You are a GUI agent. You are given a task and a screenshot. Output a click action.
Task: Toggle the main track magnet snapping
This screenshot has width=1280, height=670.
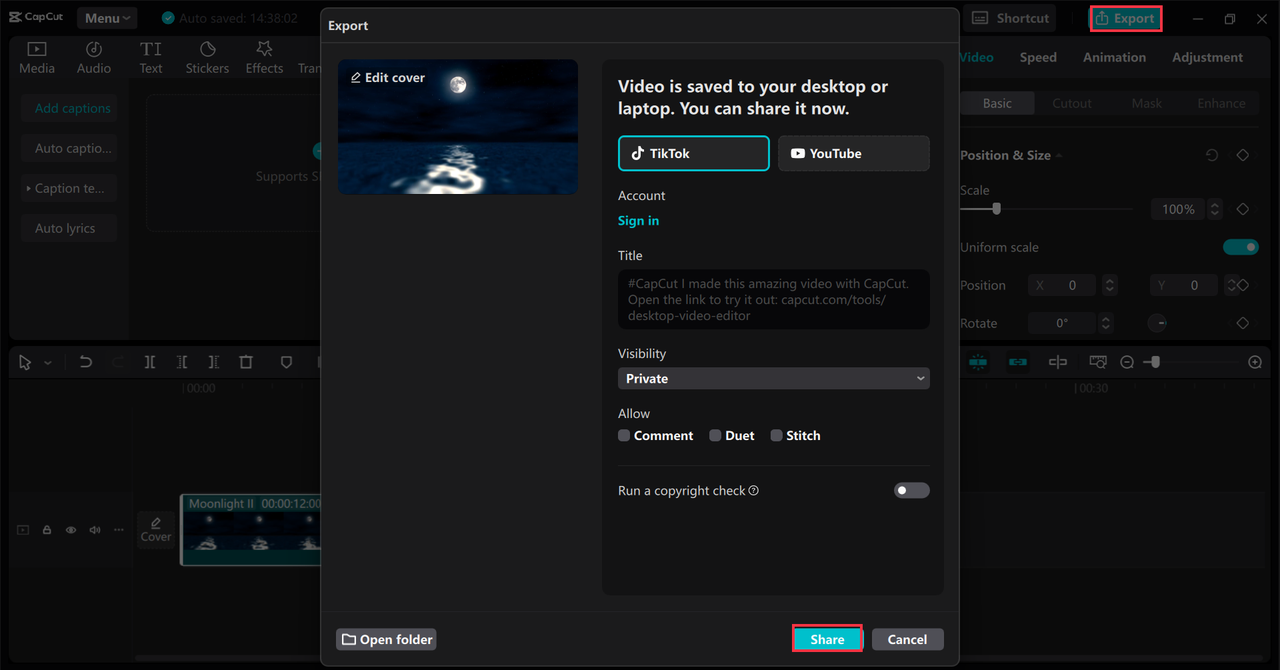click(x=978, y=362)
